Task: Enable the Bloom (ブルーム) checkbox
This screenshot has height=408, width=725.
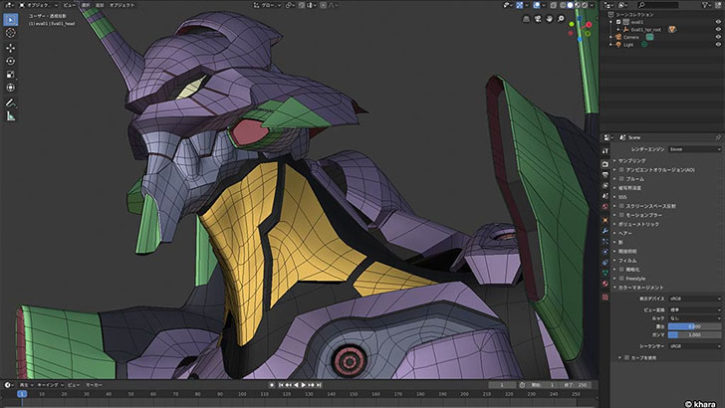Action: [x=619, y=178]
